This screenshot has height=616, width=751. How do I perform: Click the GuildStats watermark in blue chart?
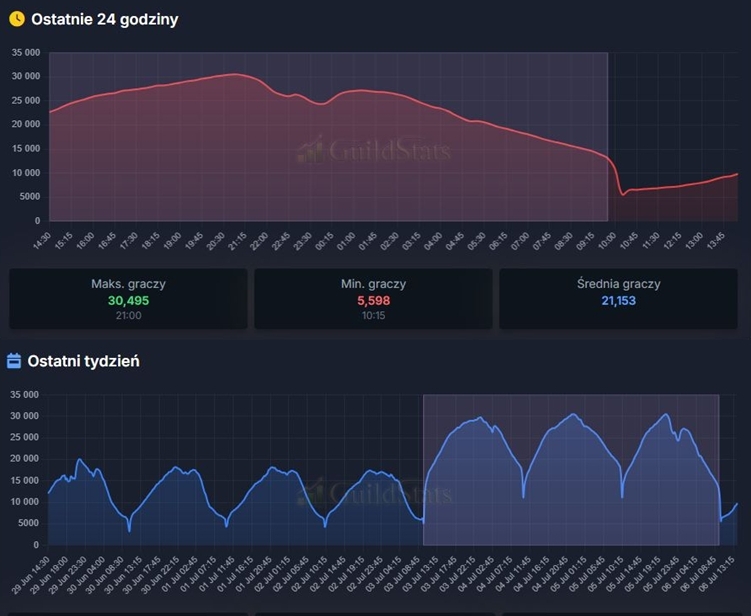coord(374,492)
